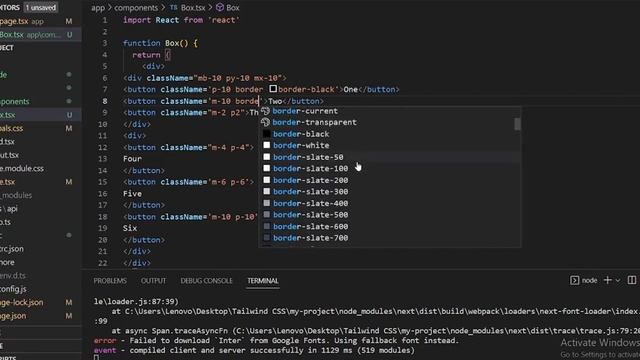640x360 pixels.
Task: Click the white swatch beside border-white suggestion
Action: (267, 145)
